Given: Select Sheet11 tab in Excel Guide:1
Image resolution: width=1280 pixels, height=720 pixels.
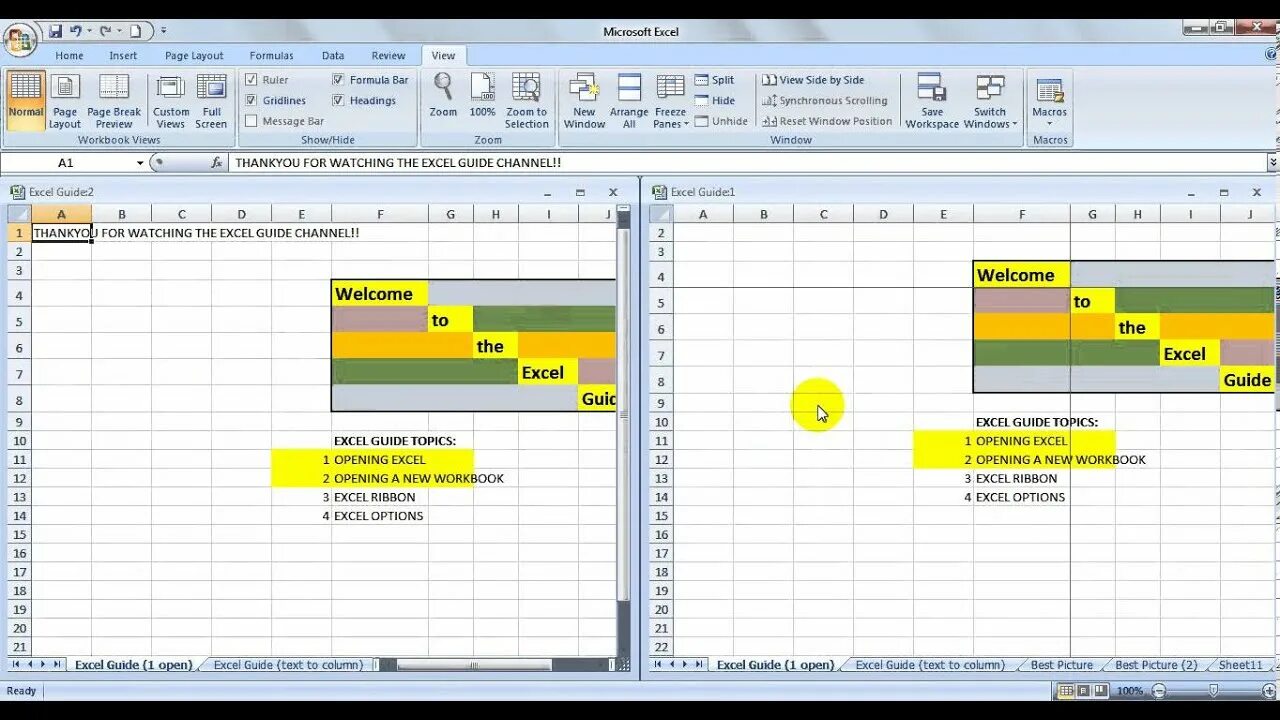Looking at the screenshot, I should [x=1240, y=665].
